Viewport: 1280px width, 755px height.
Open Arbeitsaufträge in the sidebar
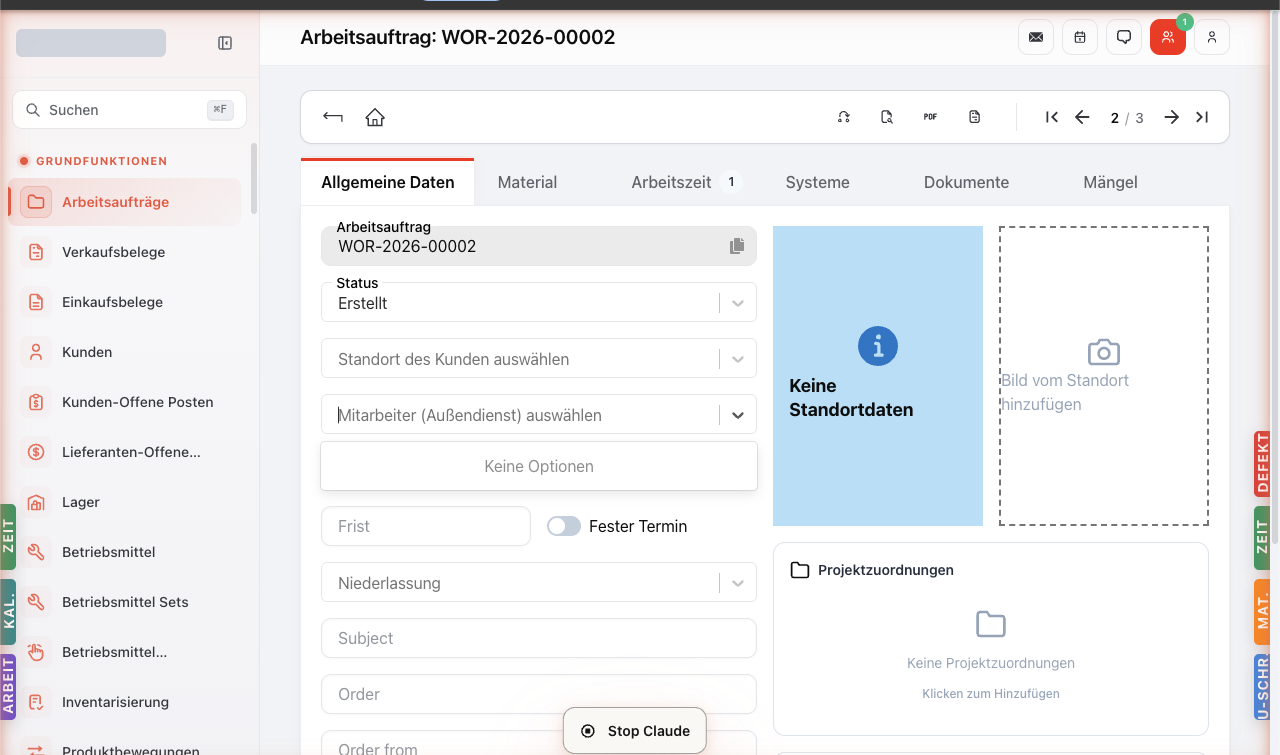pyautogui.click(x=125, y=202)
